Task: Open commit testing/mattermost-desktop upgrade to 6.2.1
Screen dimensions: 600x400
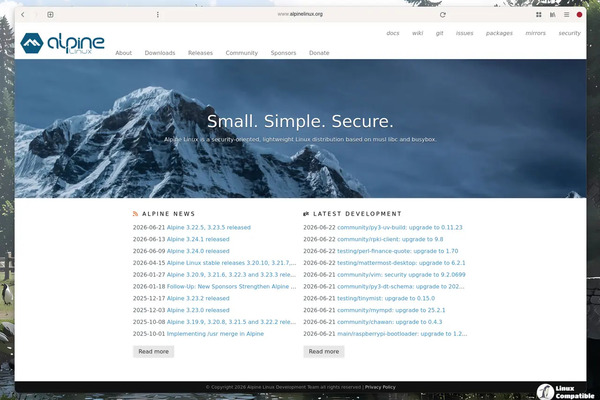Action: click(401, 263)
